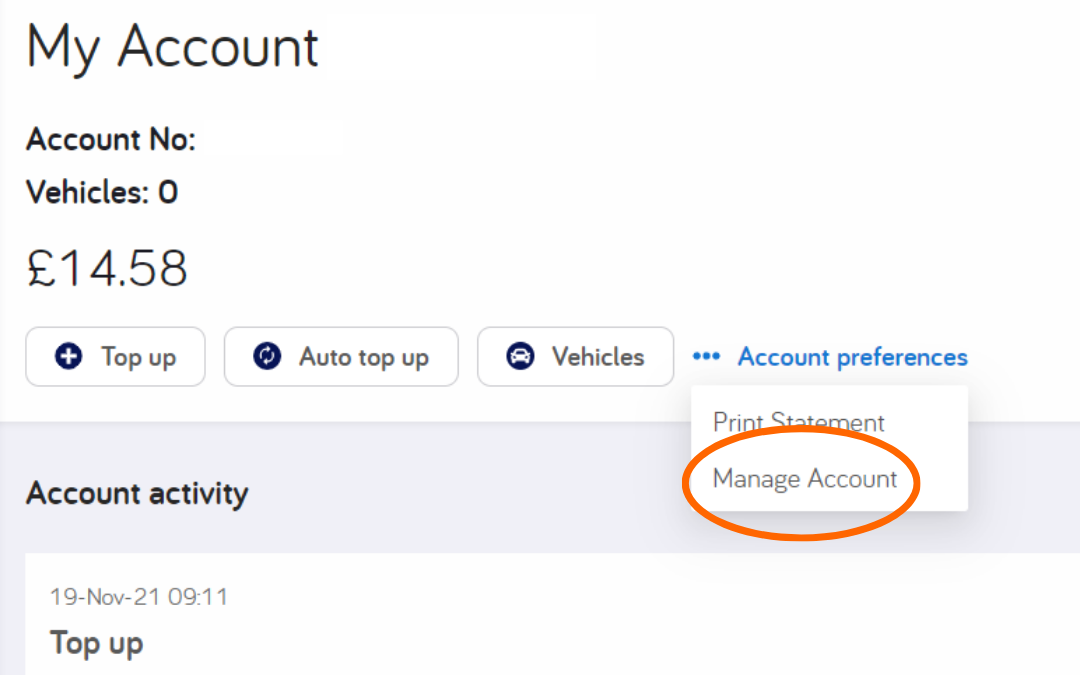Click the My Account page heading
The height and width of the screenshot is (675, 1080).
[x=172, y=47]
